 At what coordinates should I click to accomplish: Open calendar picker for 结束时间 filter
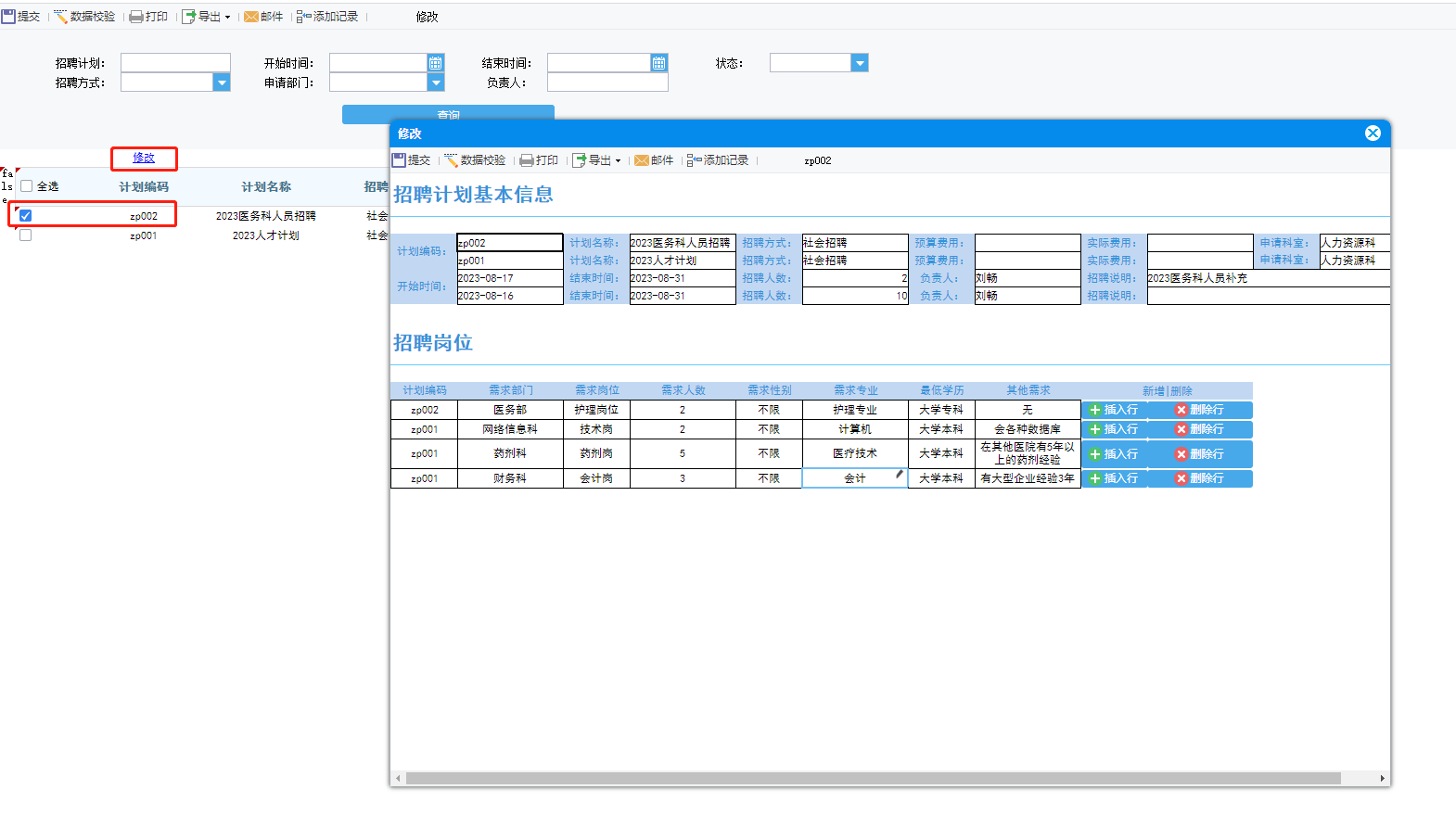pyautogui.click(x=658, y=63)
